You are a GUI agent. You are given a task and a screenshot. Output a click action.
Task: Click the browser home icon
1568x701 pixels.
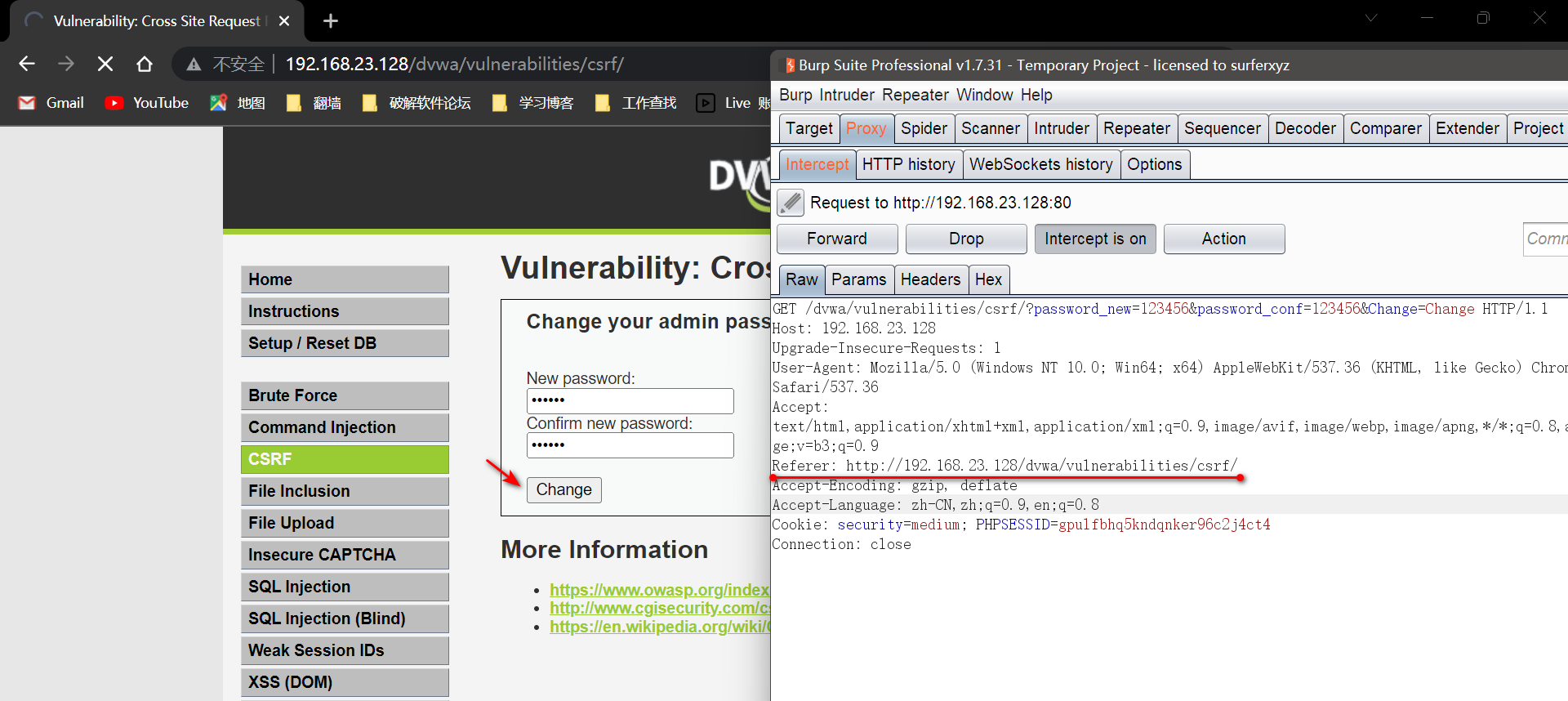(x=145, y=64)
